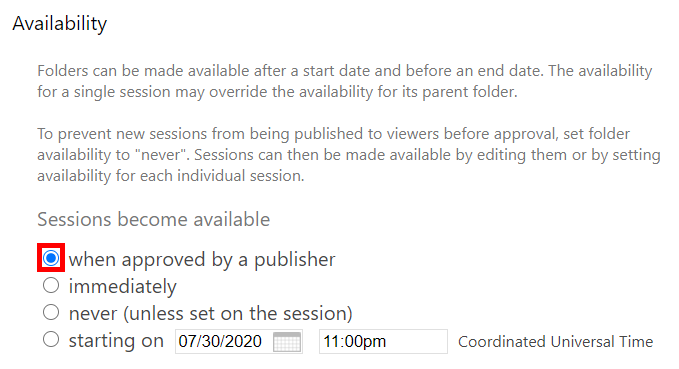The width and height of the screenshot is (679, 369).
Task: Click the "never (unless set on the session)" label
Action: tap(210, 314)
